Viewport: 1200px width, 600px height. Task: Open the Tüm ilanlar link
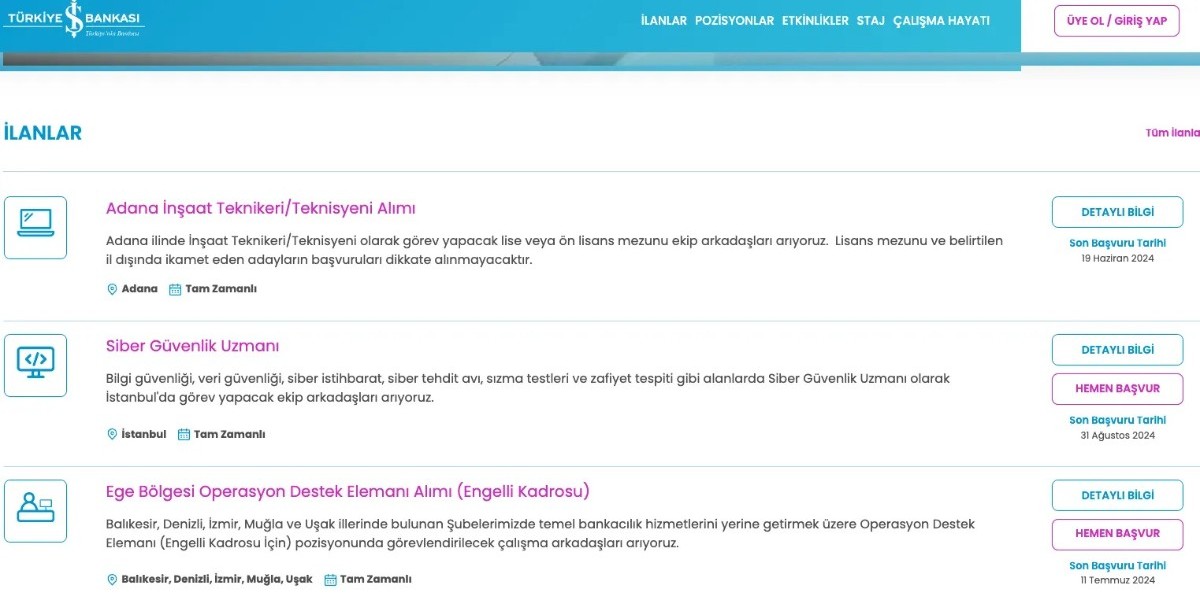point(1172,133)
